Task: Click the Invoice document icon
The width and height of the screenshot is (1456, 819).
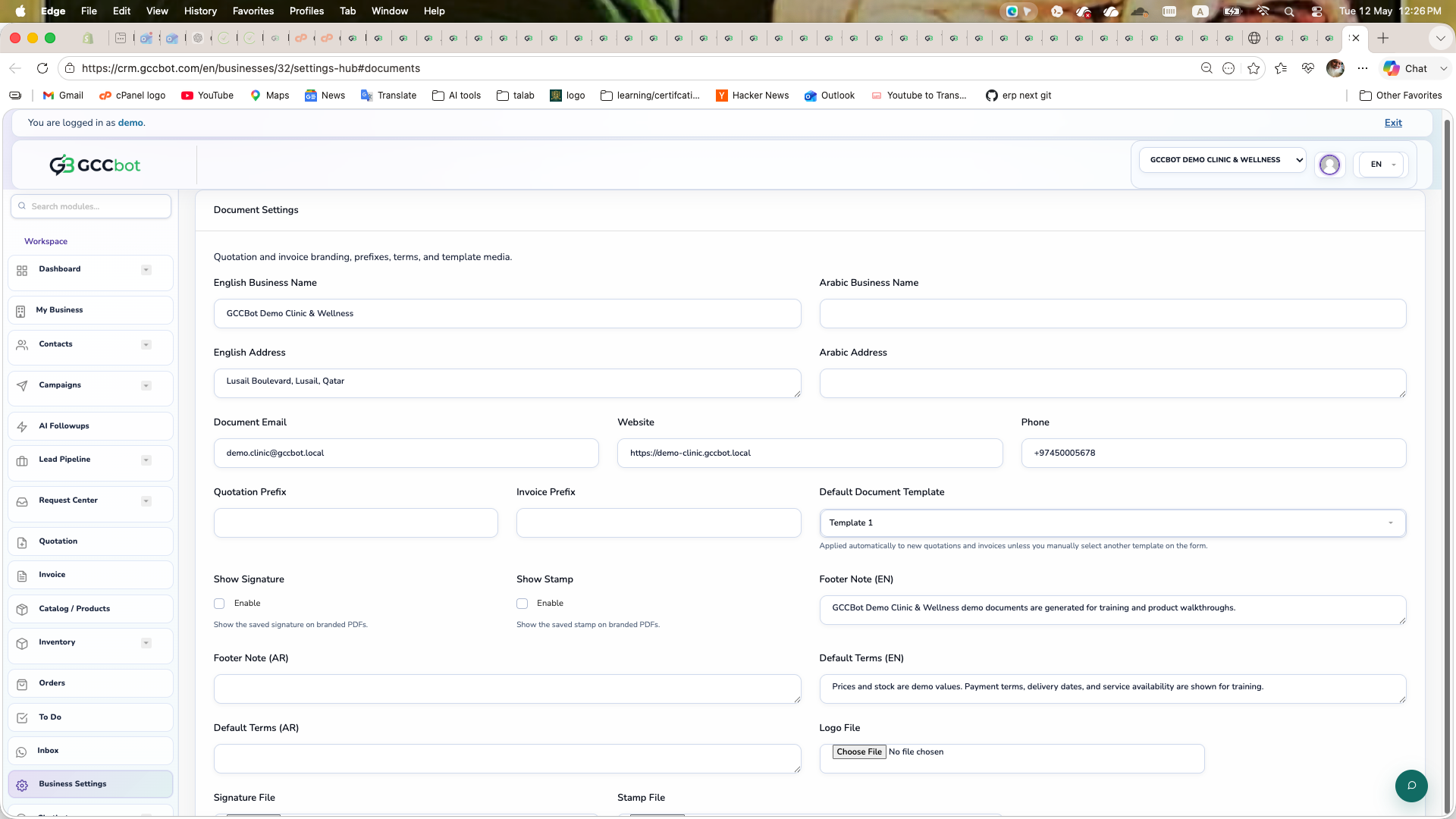Action: click(x=22, y=576)
